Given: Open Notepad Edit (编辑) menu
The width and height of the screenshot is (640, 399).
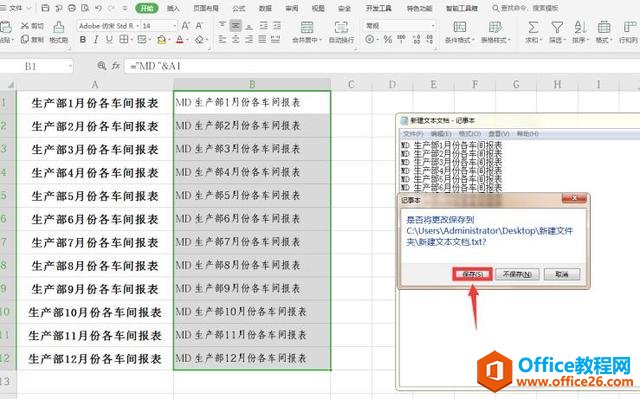Looking at the screenshot, I should pos(441,133).
